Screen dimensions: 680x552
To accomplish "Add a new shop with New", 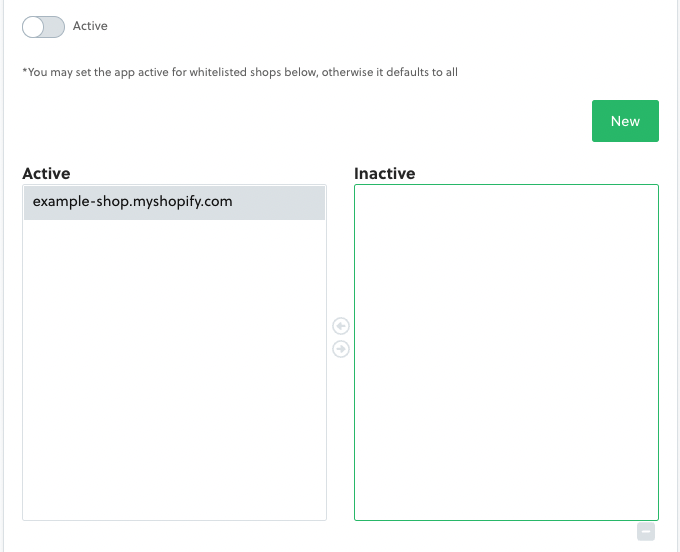I will pos(625,121).
